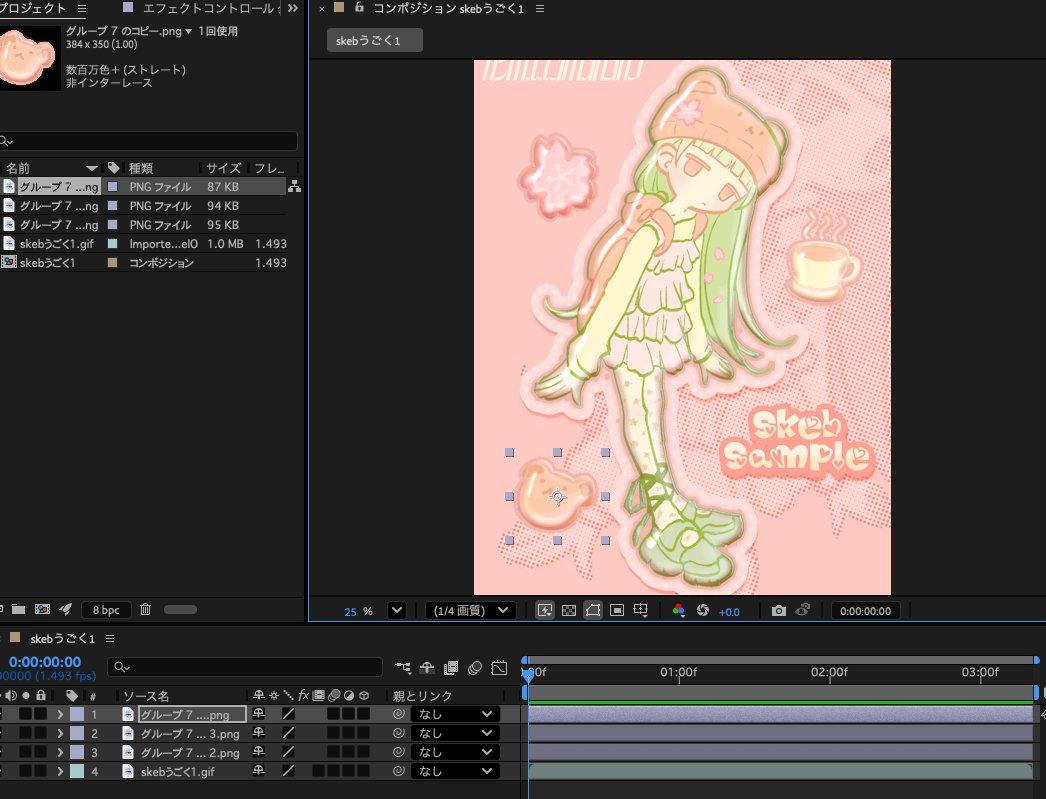
Task: Click the blue current time display in the timeline
Action: tap(45, 662)
